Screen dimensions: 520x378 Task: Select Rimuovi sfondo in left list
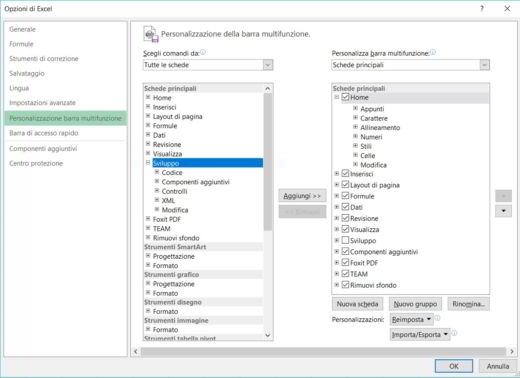176,238
